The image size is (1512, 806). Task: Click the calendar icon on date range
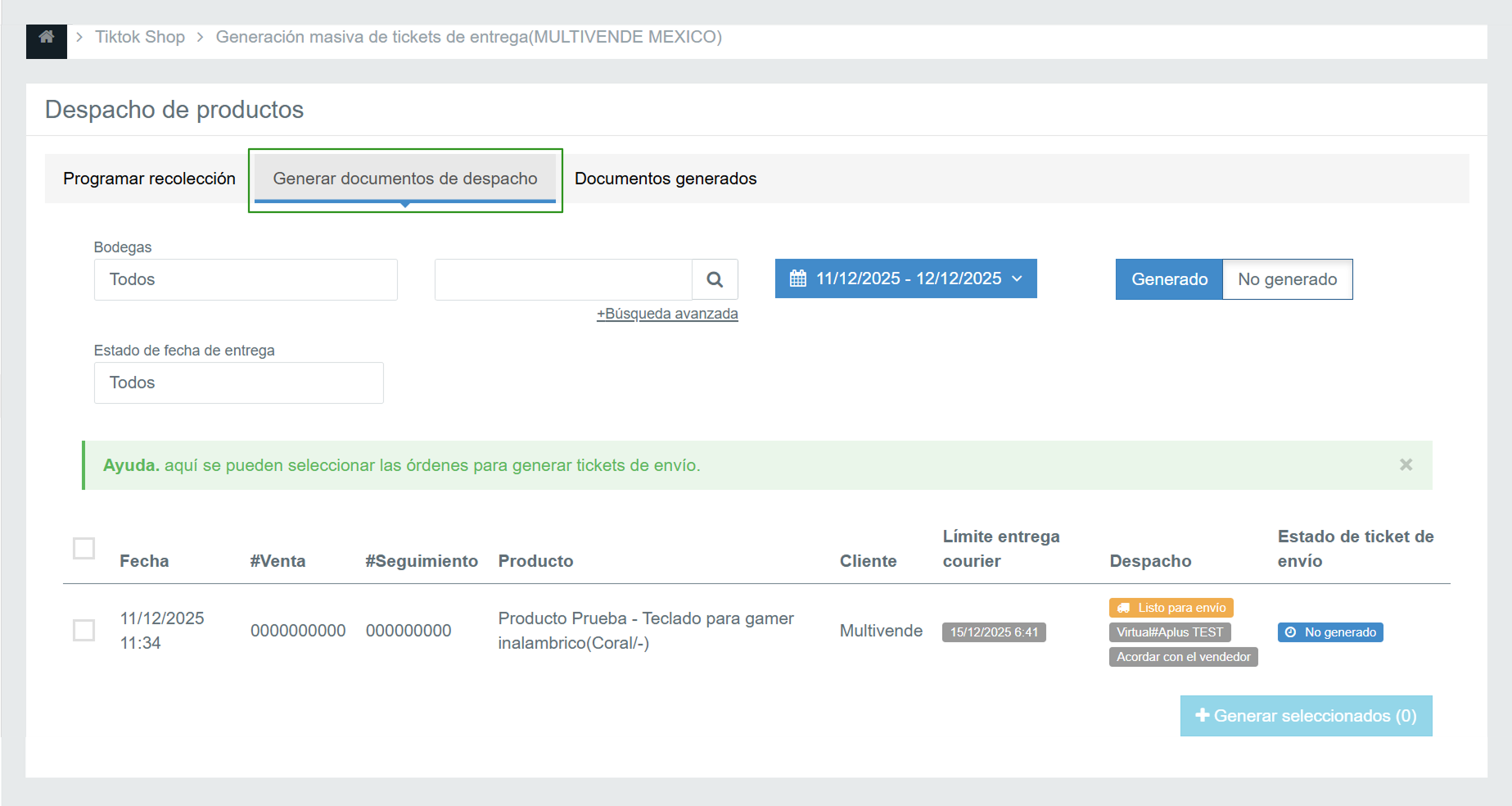(x=797, y=279)
